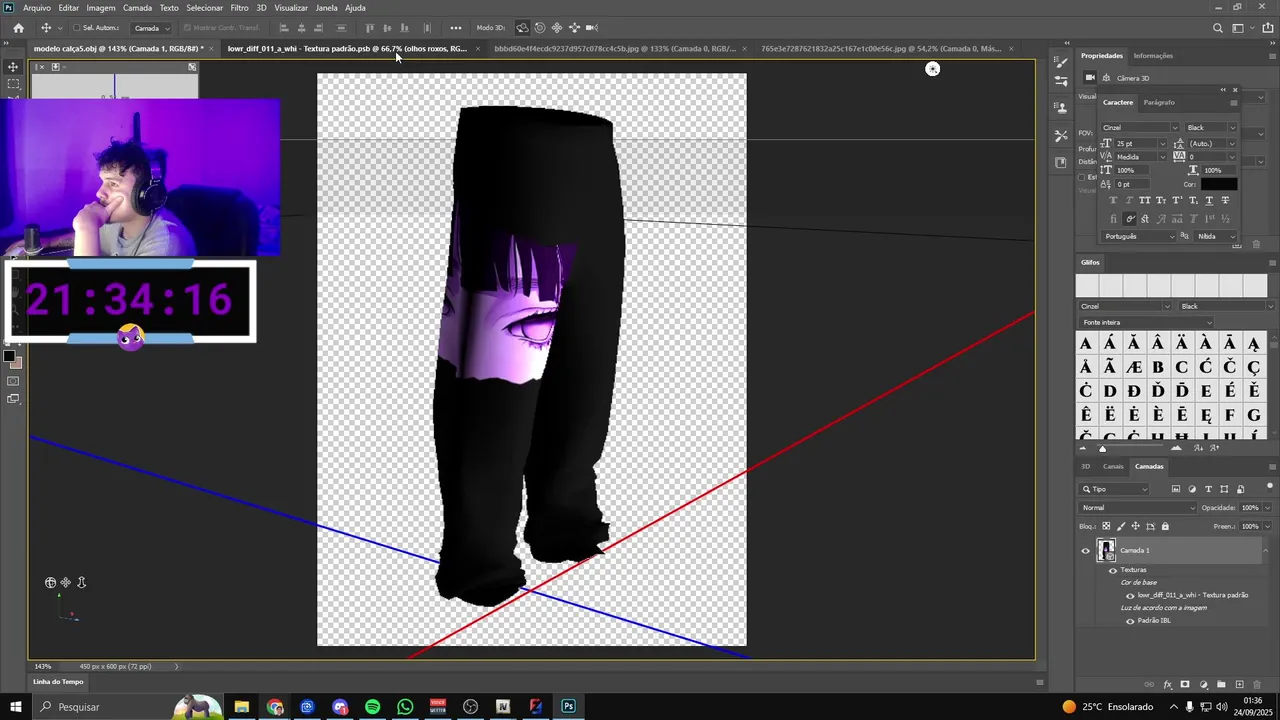The height and width of the screenshot is (720, 1280).
Task: Select the 3D Orbit camera mode icon
Action: 522,28
